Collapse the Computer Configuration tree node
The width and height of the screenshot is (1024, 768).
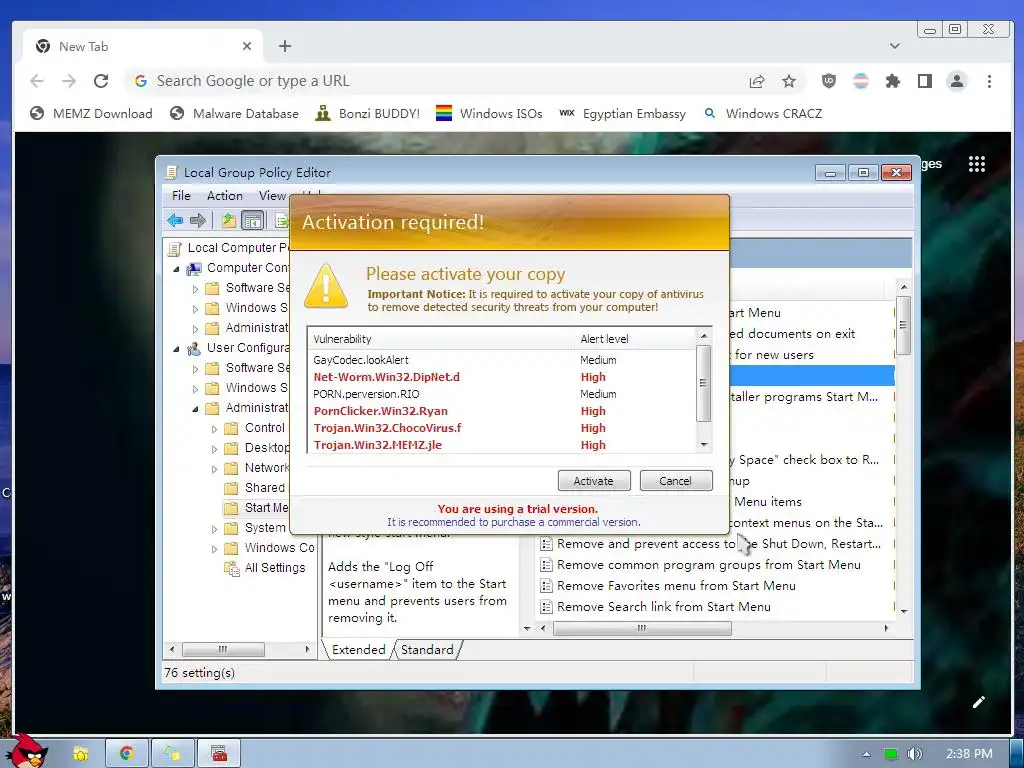176,268
